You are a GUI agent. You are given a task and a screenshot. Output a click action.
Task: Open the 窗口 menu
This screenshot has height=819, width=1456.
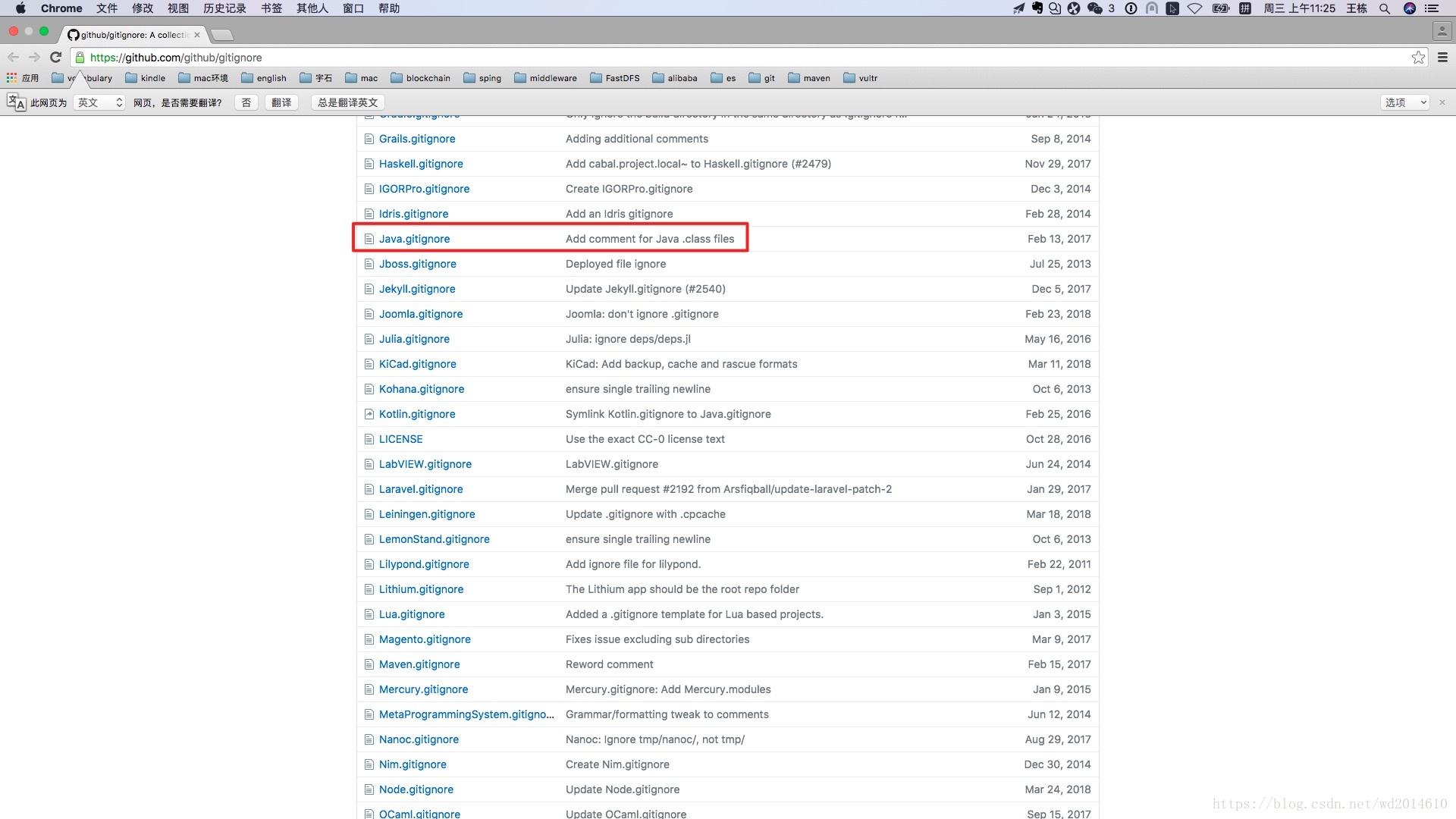[353, 8]
